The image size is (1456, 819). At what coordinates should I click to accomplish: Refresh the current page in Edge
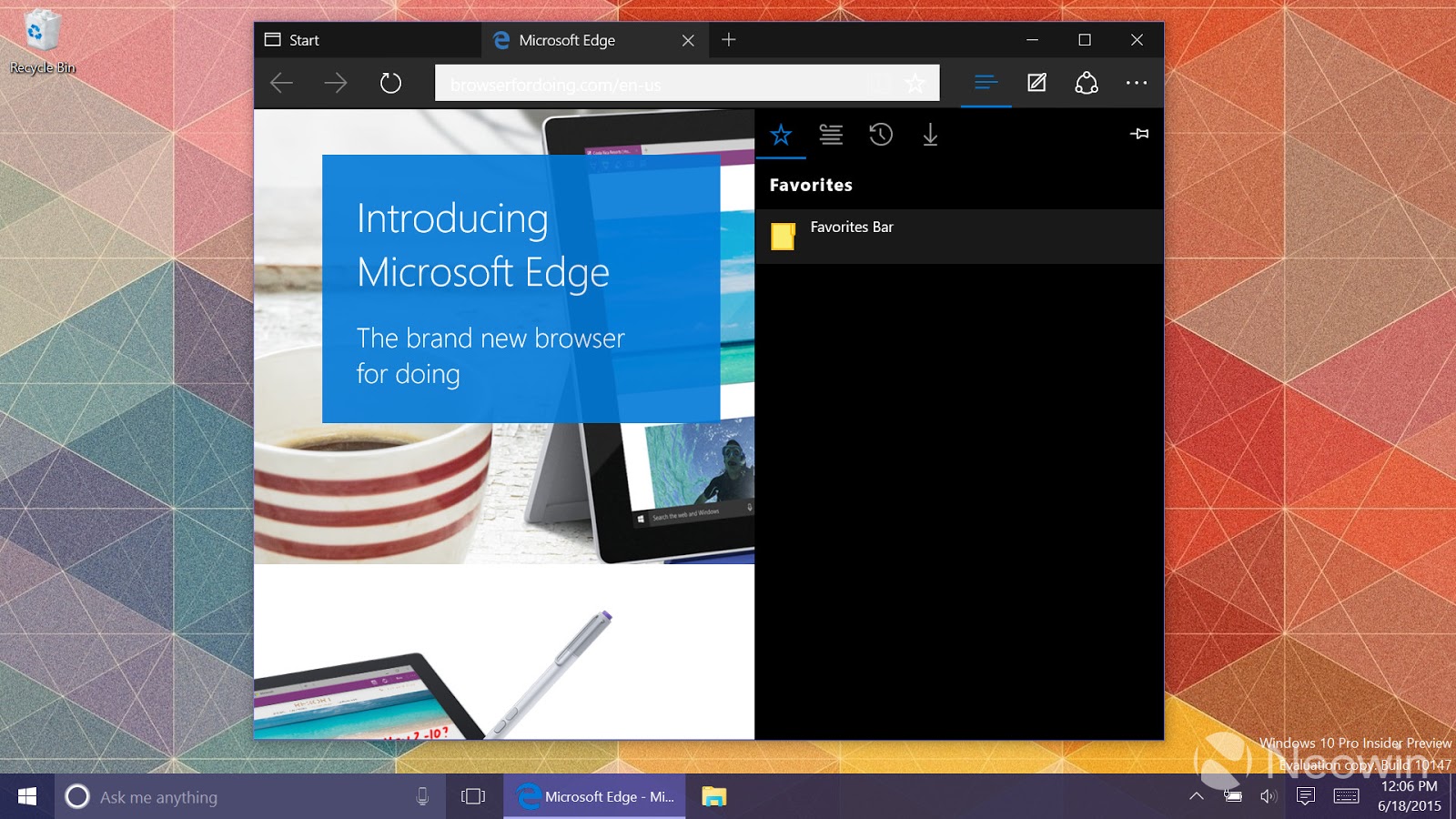(390, 84)
